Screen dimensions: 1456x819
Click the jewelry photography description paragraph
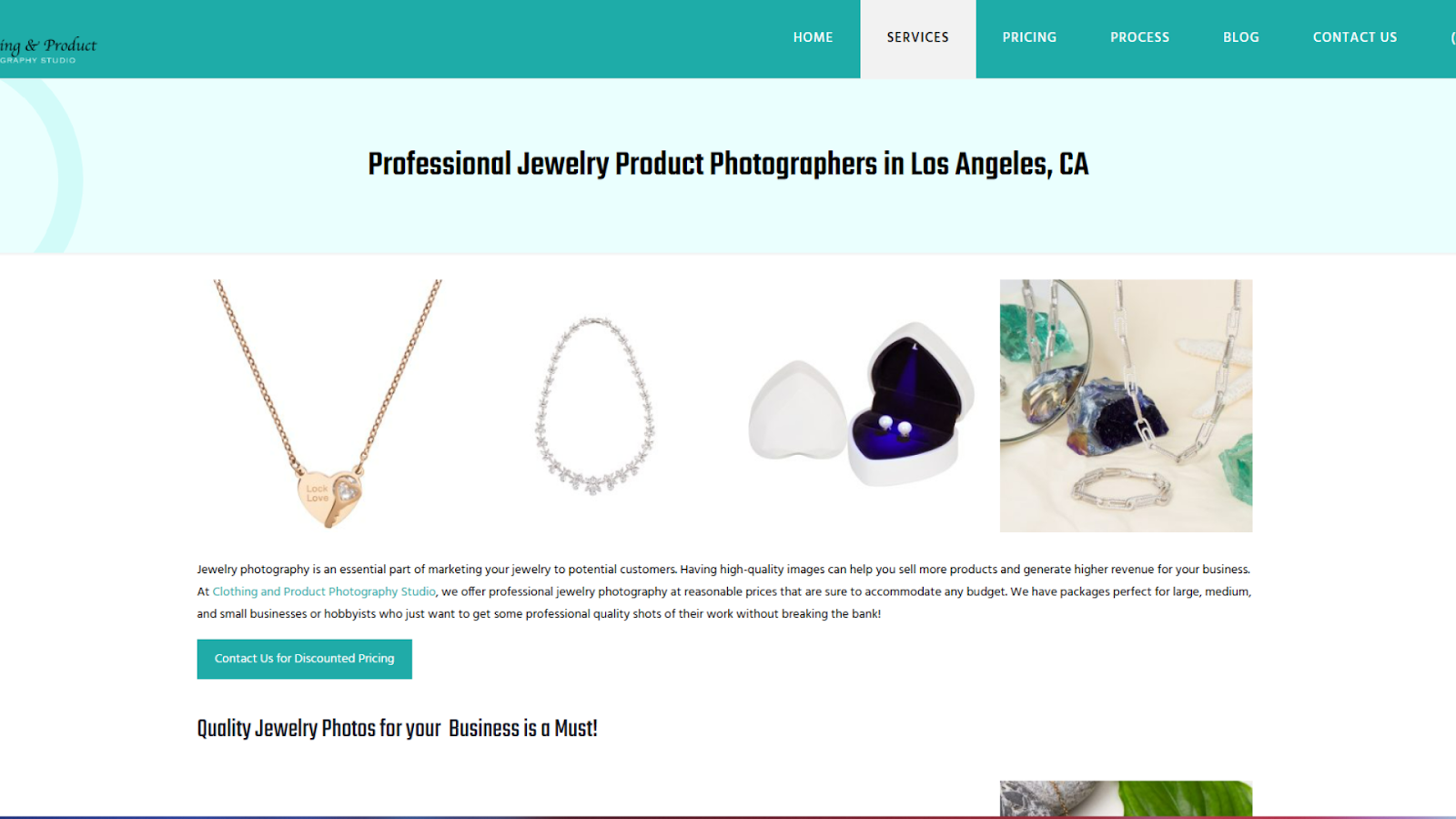point(724,591)
